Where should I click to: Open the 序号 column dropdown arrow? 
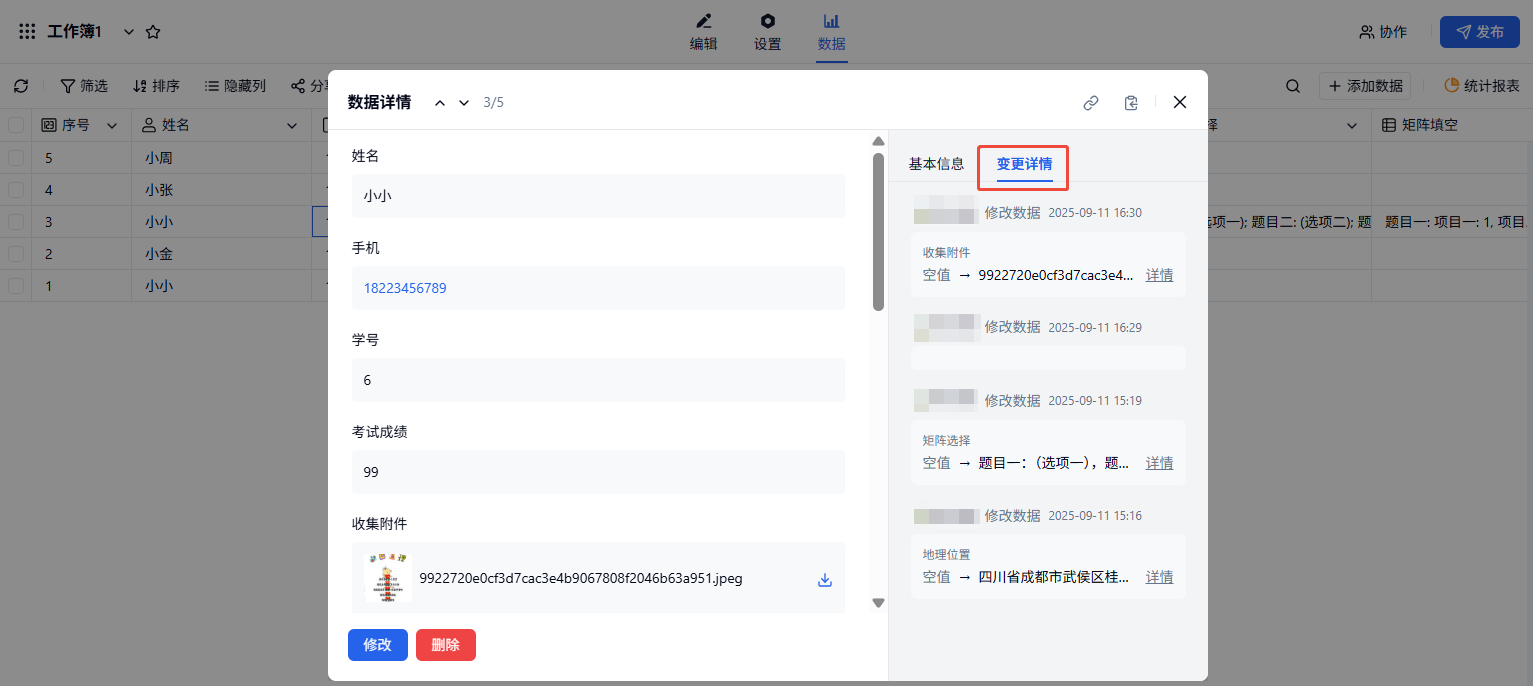(x=112, y=125)
